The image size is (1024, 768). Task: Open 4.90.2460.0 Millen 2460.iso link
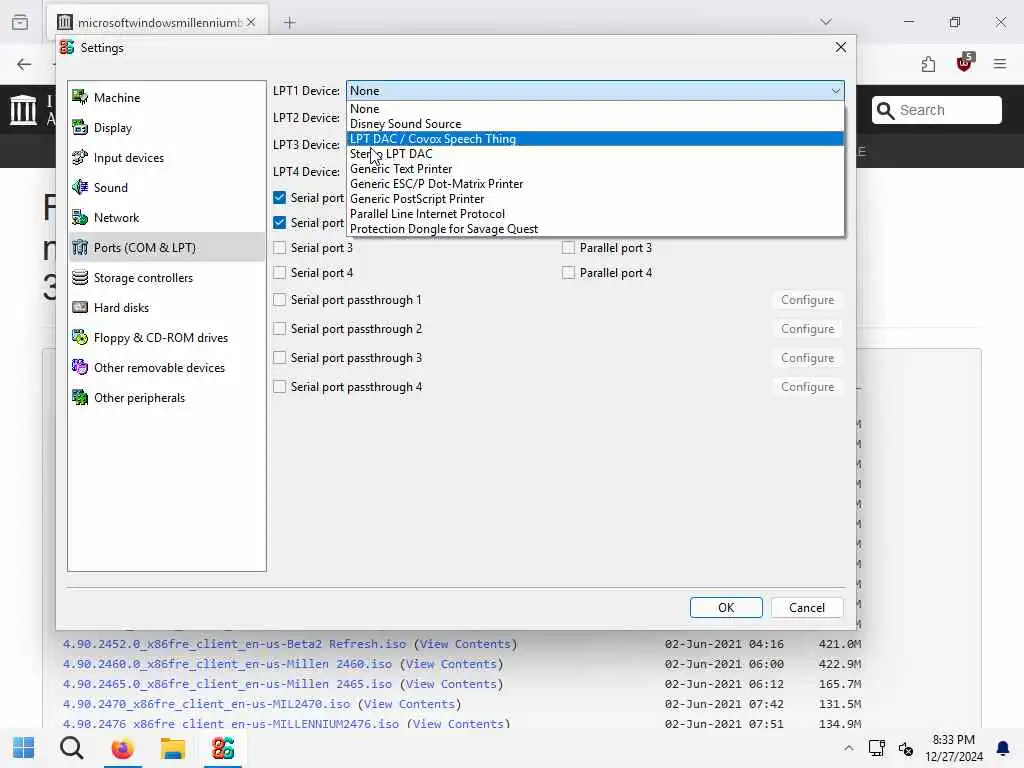coord(227,664)
